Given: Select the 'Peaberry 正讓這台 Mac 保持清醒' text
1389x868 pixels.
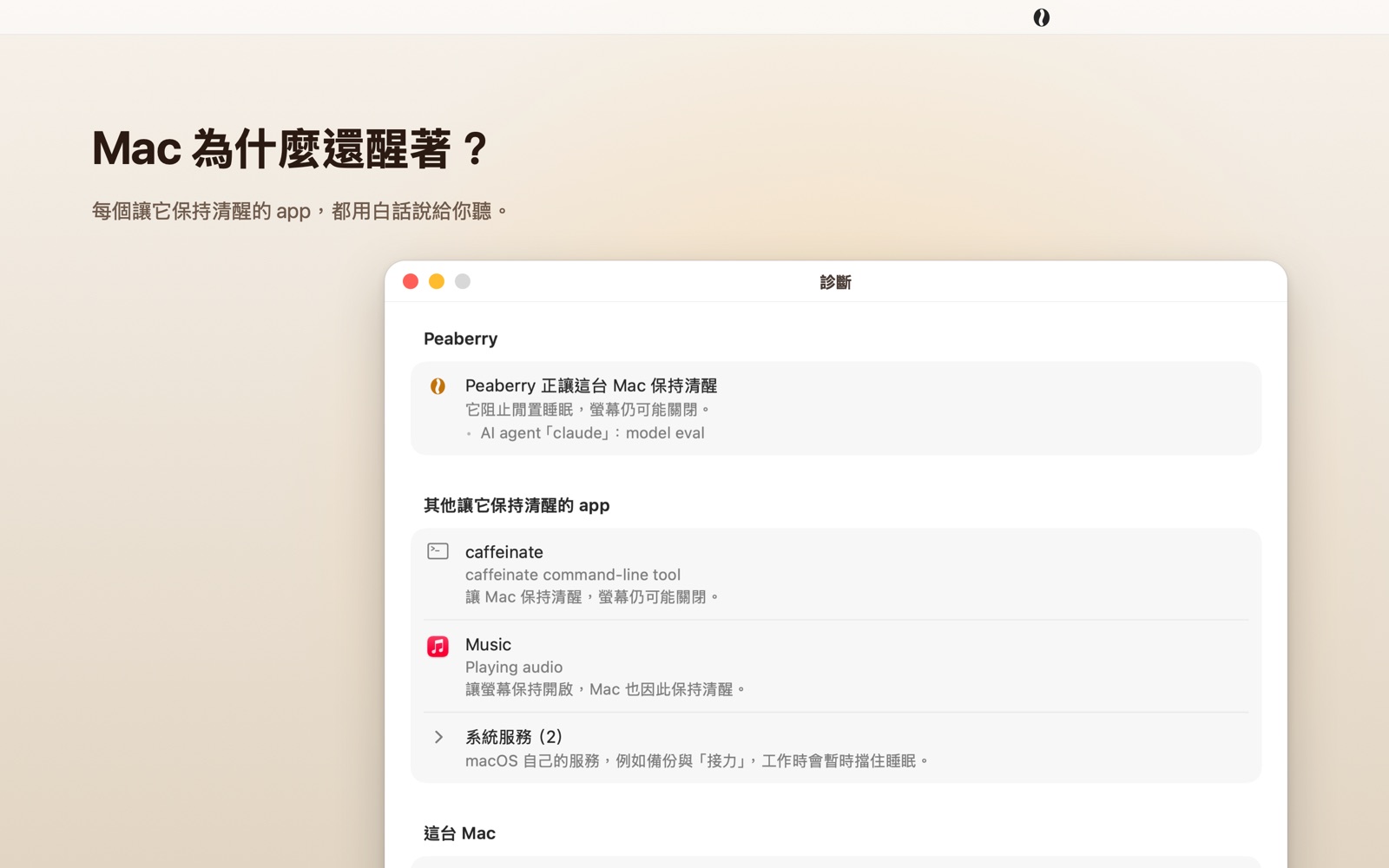Looking at the screenshot, I should [591, 385].
